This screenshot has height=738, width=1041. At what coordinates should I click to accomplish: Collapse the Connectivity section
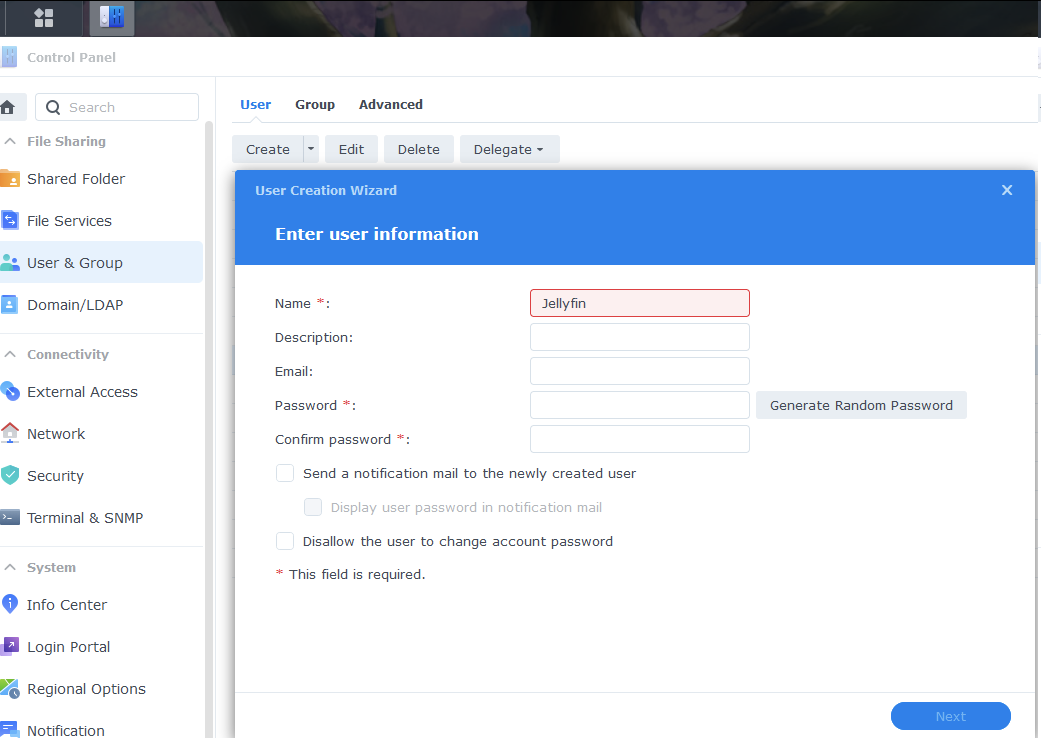tap(10, 355)
